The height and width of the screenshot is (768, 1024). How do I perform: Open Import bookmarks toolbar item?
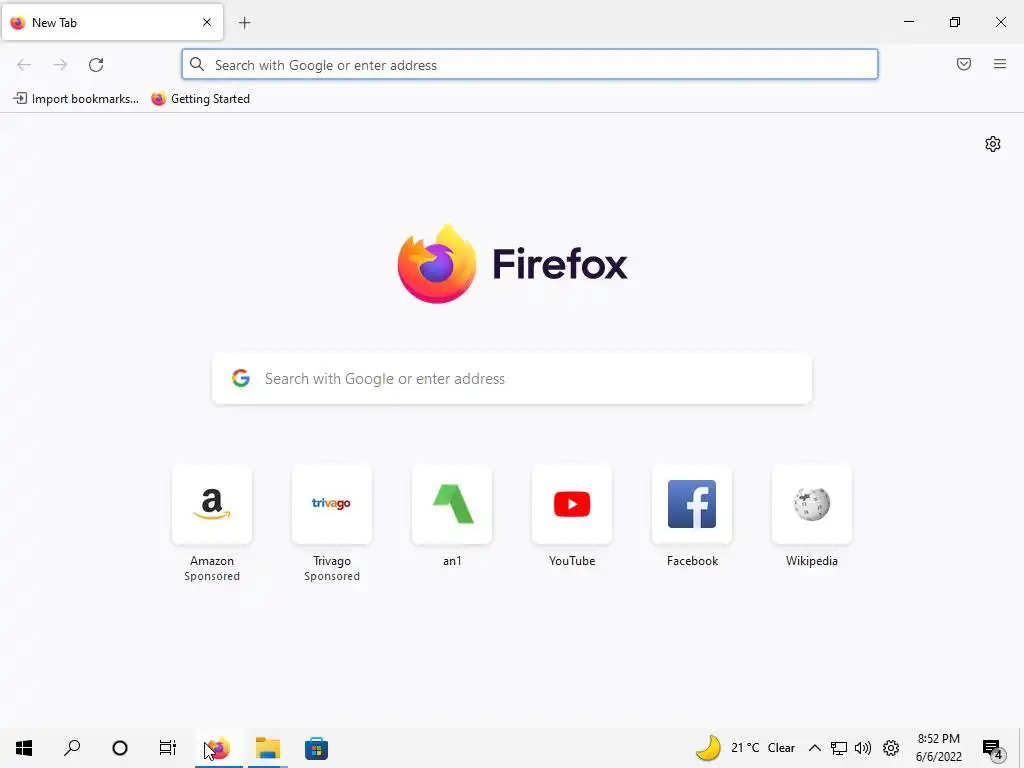tap(76, 99)
